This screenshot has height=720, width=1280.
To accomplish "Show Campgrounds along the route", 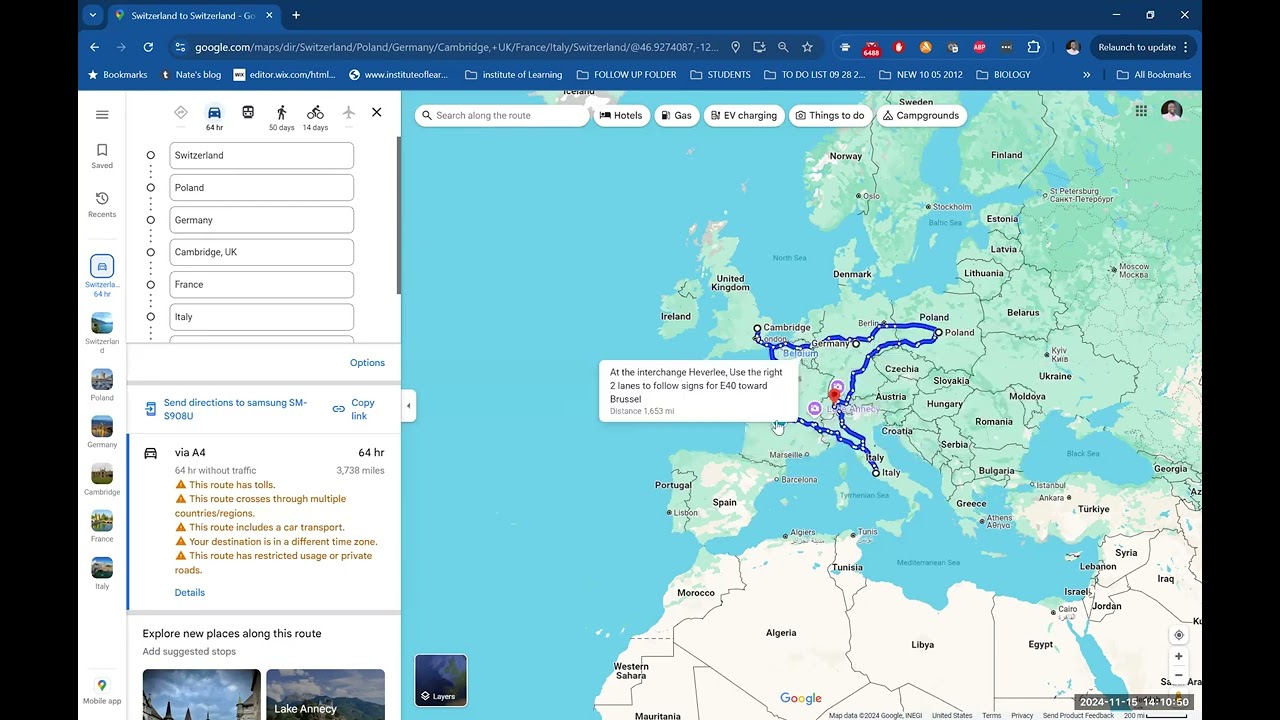I will coord(921,115).
